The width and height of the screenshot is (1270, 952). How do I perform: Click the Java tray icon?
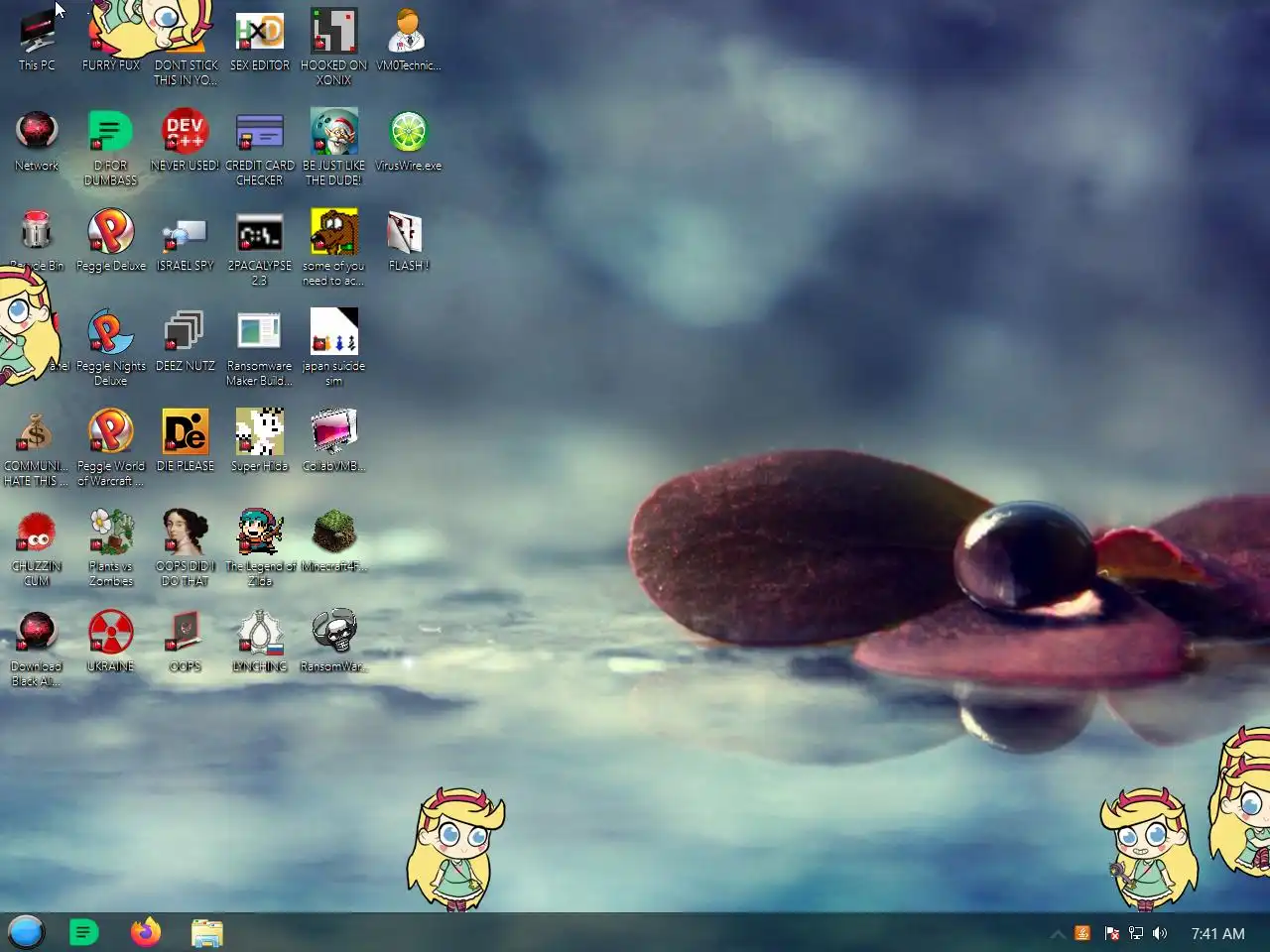coord(1083,933)
